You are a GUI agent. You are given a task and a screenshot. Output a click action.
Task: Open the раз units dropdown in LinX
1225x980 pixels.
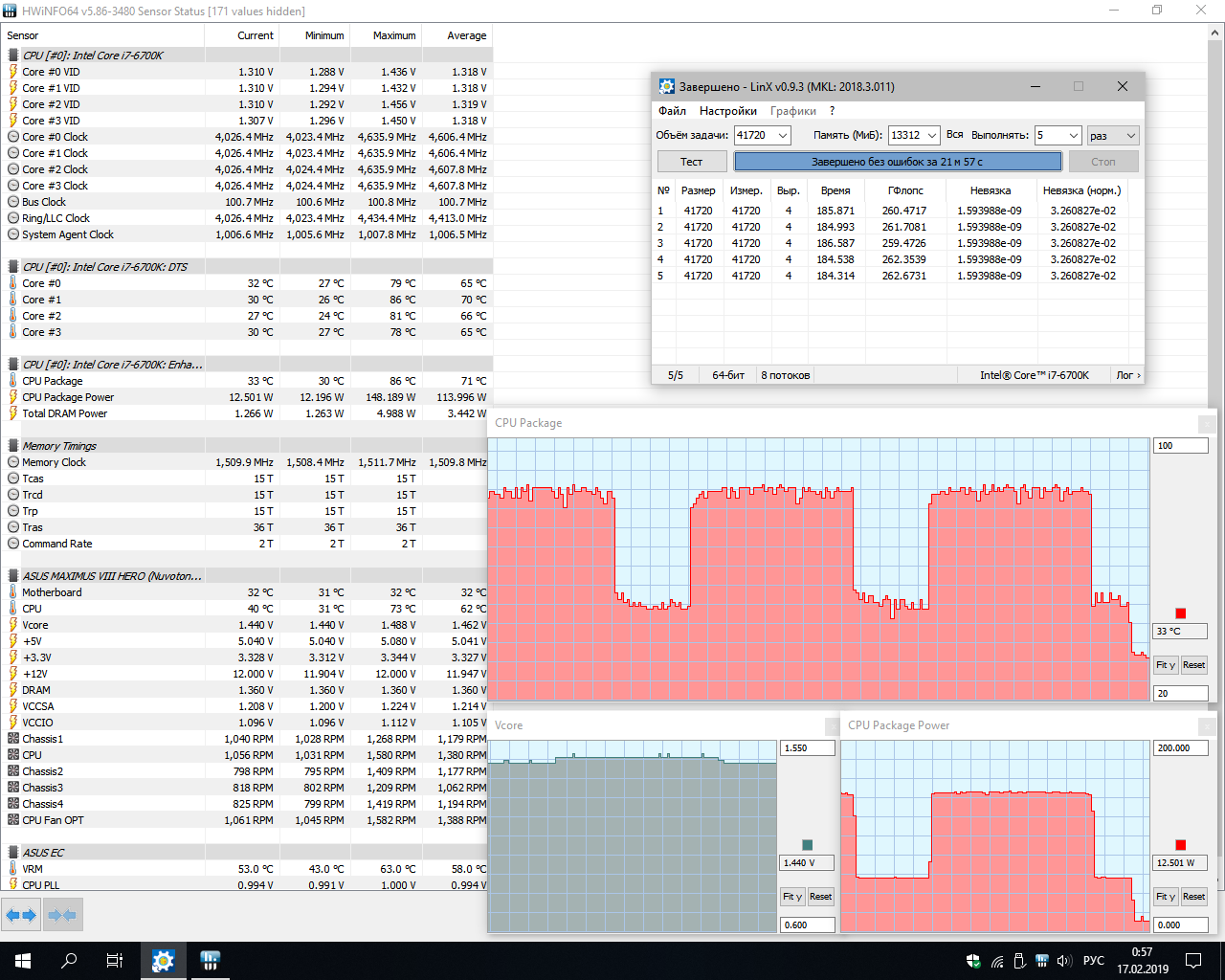tap(1113, 135)
